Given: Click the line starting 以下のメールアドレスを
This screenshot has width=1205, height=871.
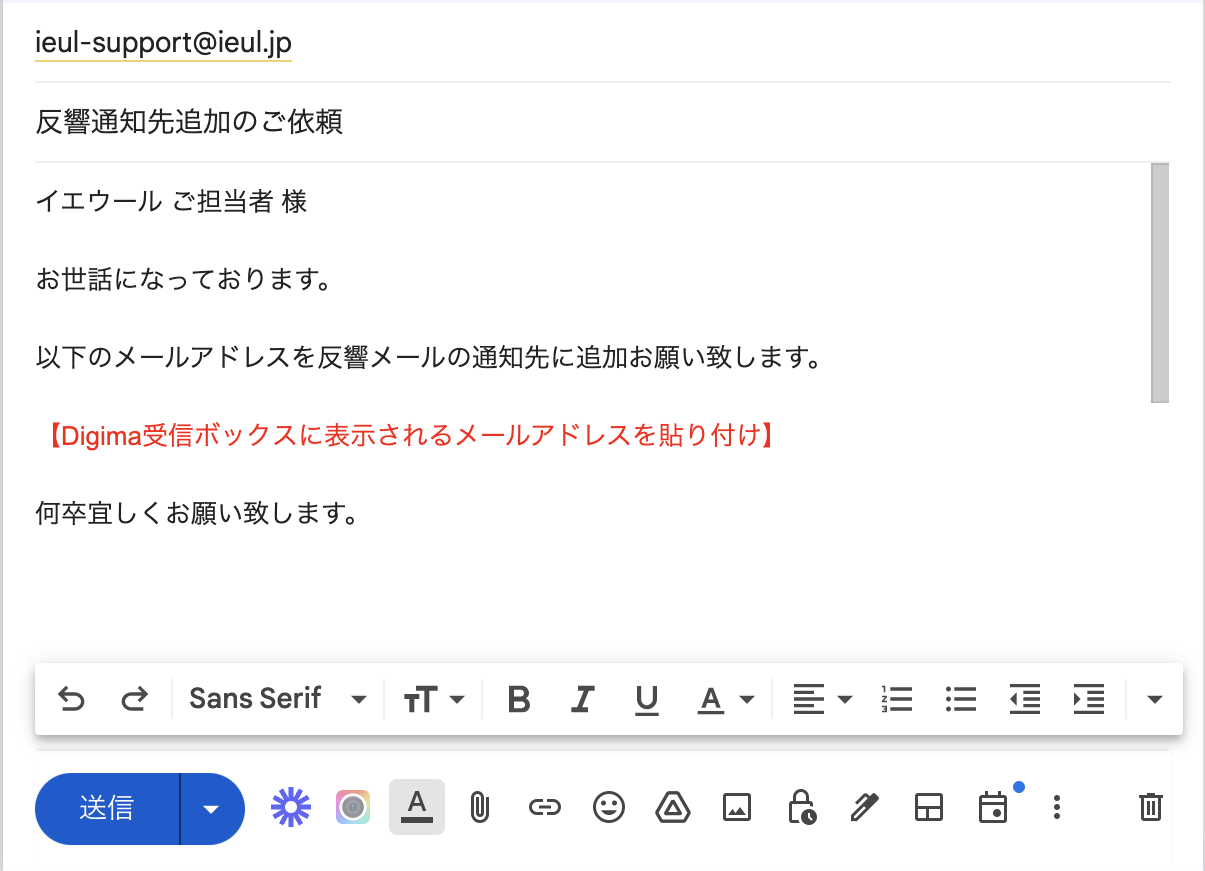Looking at the screenshot, I should point(428,357).
